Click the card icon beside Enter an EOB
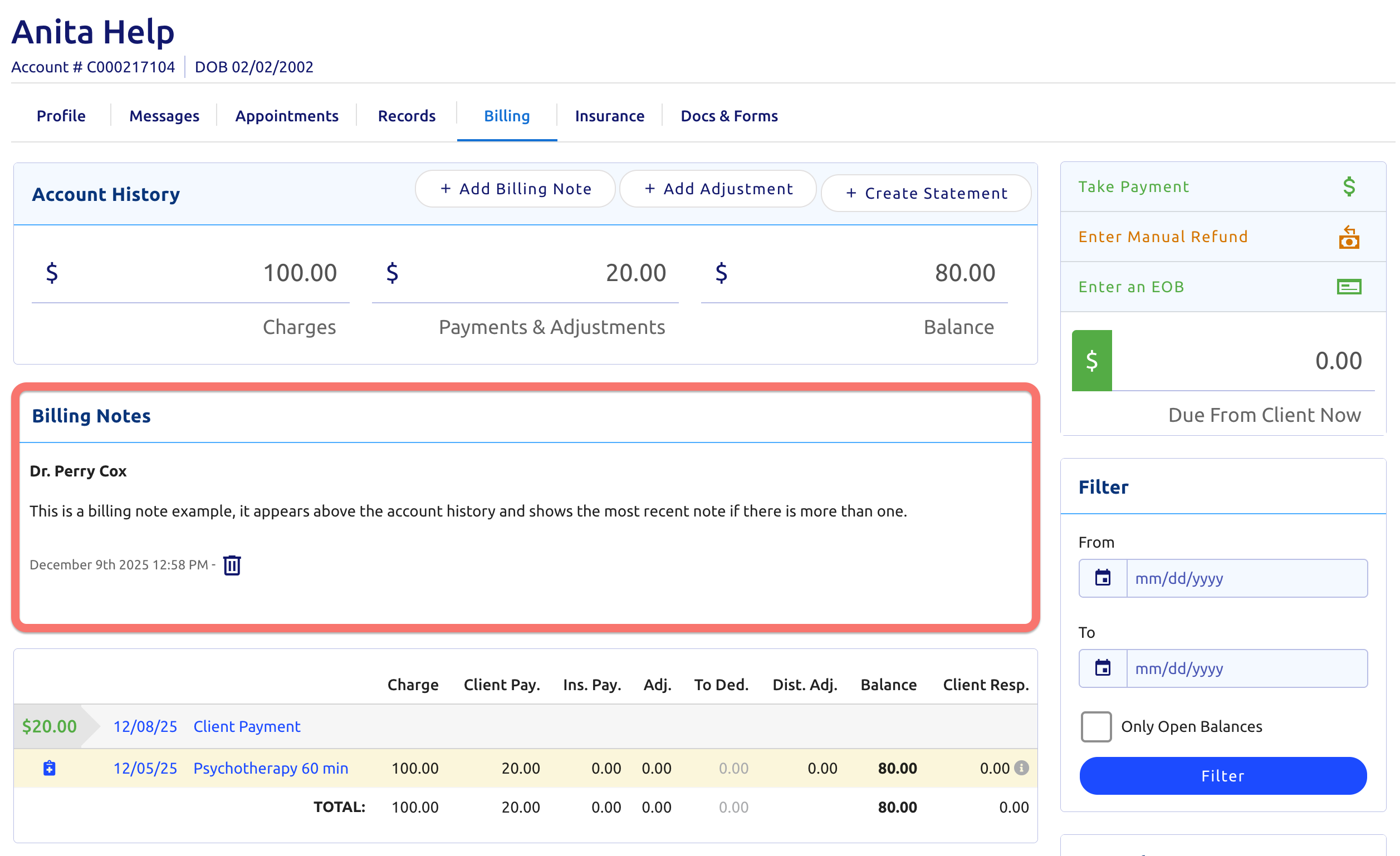Viewport: 1400px width, 856px height. point(1348,287)
